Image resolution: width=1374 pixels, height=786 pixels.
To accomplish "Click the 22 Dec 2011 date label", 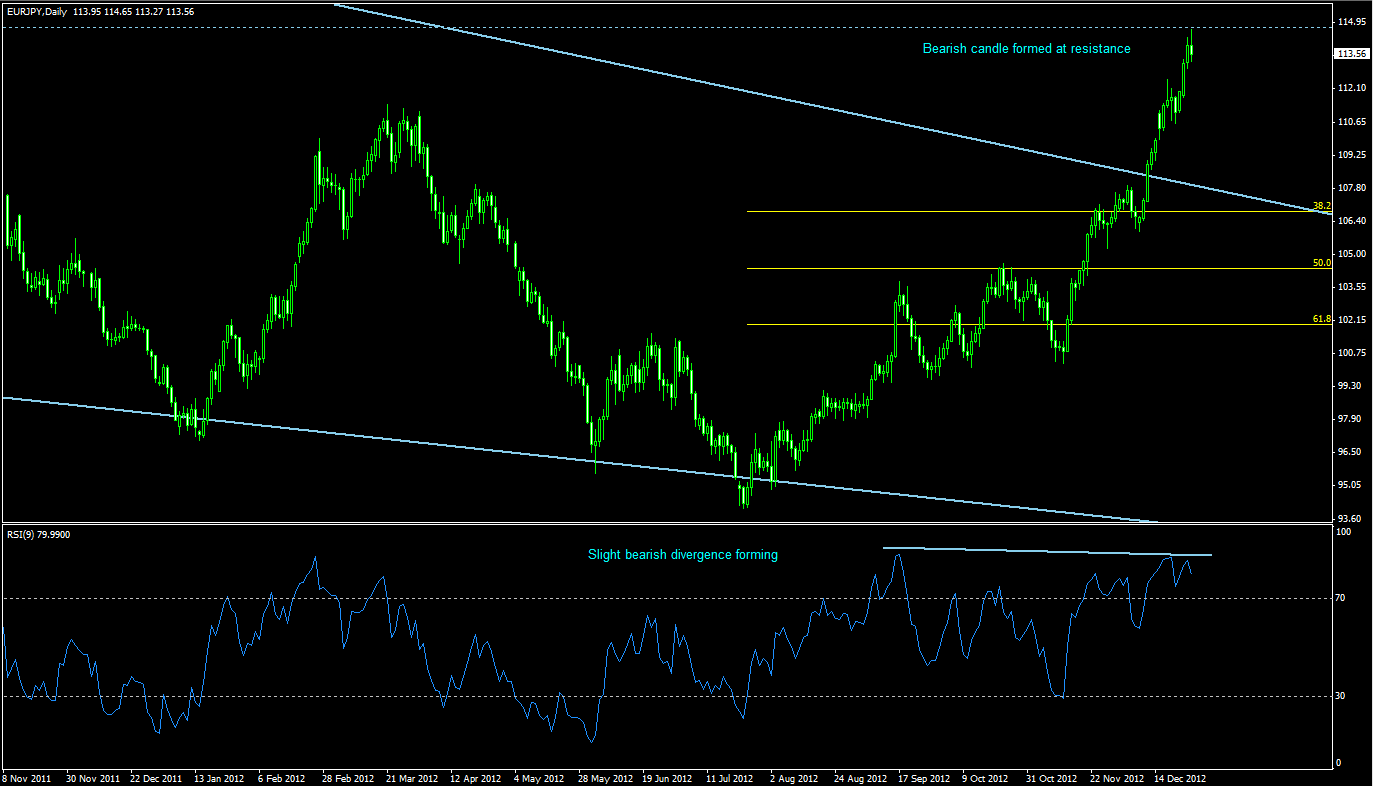I will [x=156, y=777].
